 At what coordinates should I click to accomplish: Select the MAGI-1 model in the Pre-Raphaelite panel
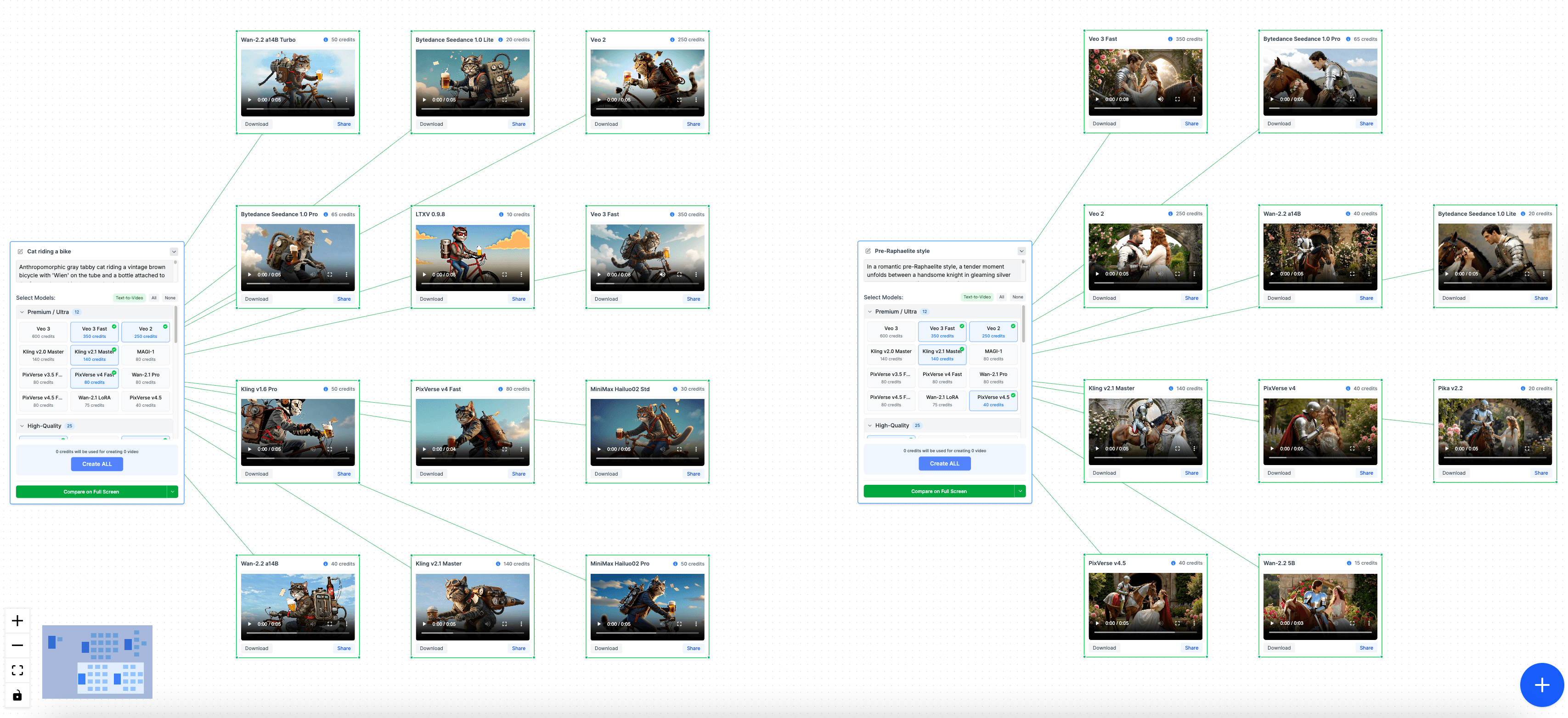[993, 354]
